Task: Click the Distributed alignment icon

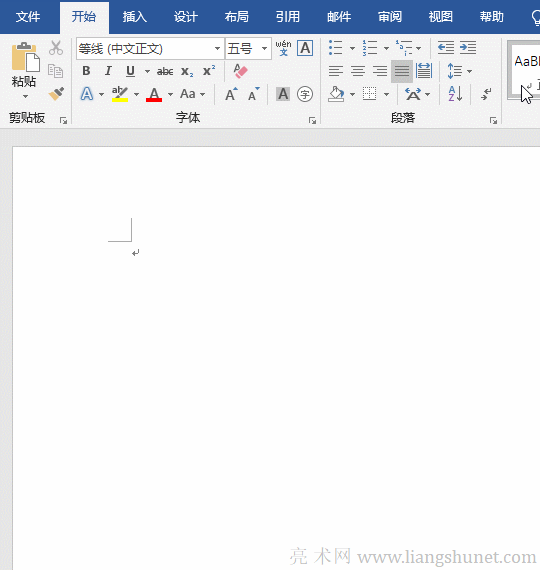Action: click(424, 71)
